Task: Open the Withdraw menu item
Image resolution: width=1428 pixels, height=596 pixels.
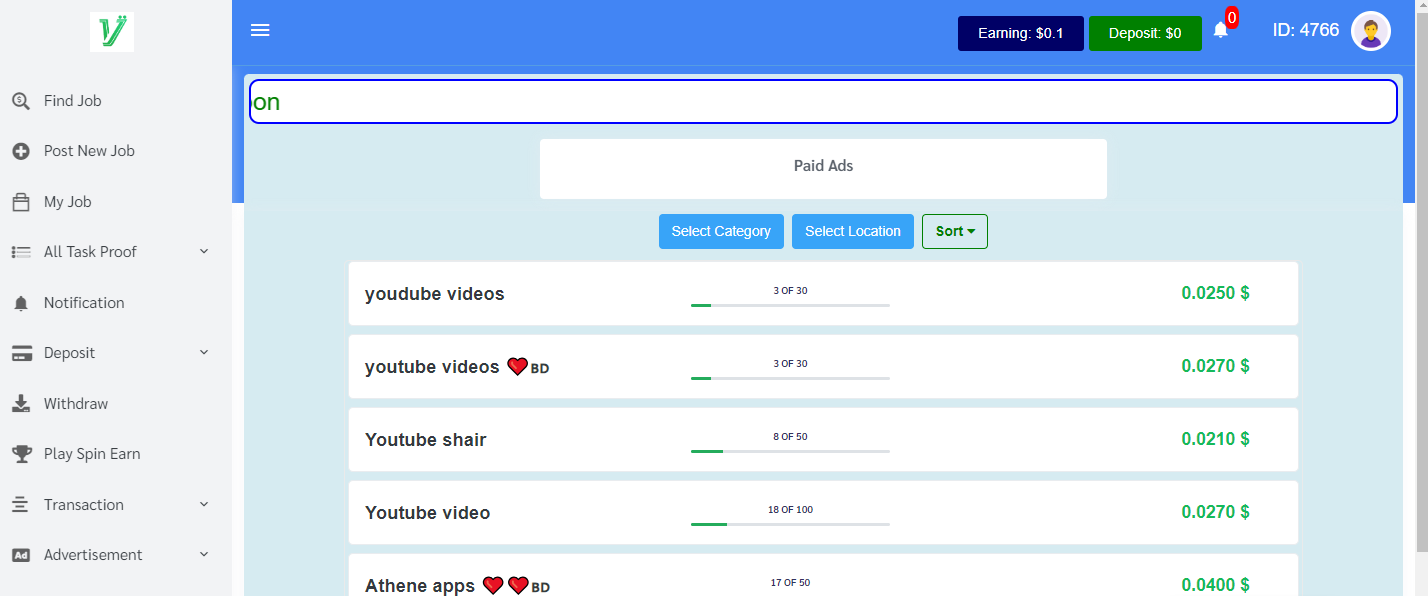Action: [76, 404]
